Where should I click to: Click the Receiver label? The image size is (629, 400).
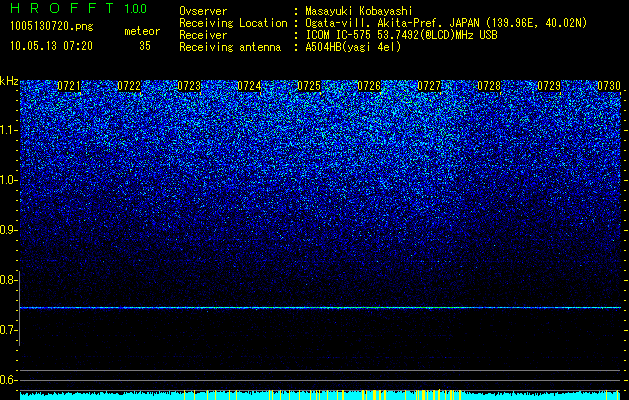(x=203, y=35)
